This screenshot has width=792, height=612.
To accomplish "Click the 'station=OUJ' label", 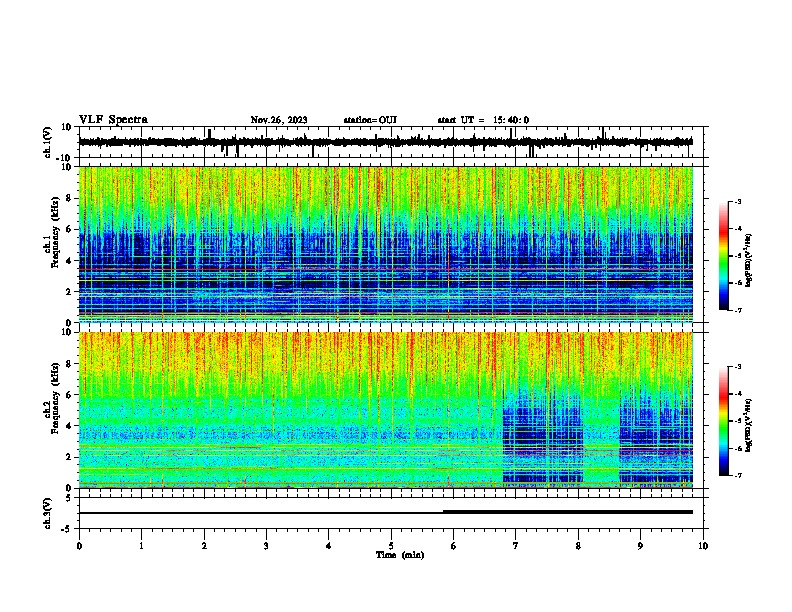I will click(370, 120).
